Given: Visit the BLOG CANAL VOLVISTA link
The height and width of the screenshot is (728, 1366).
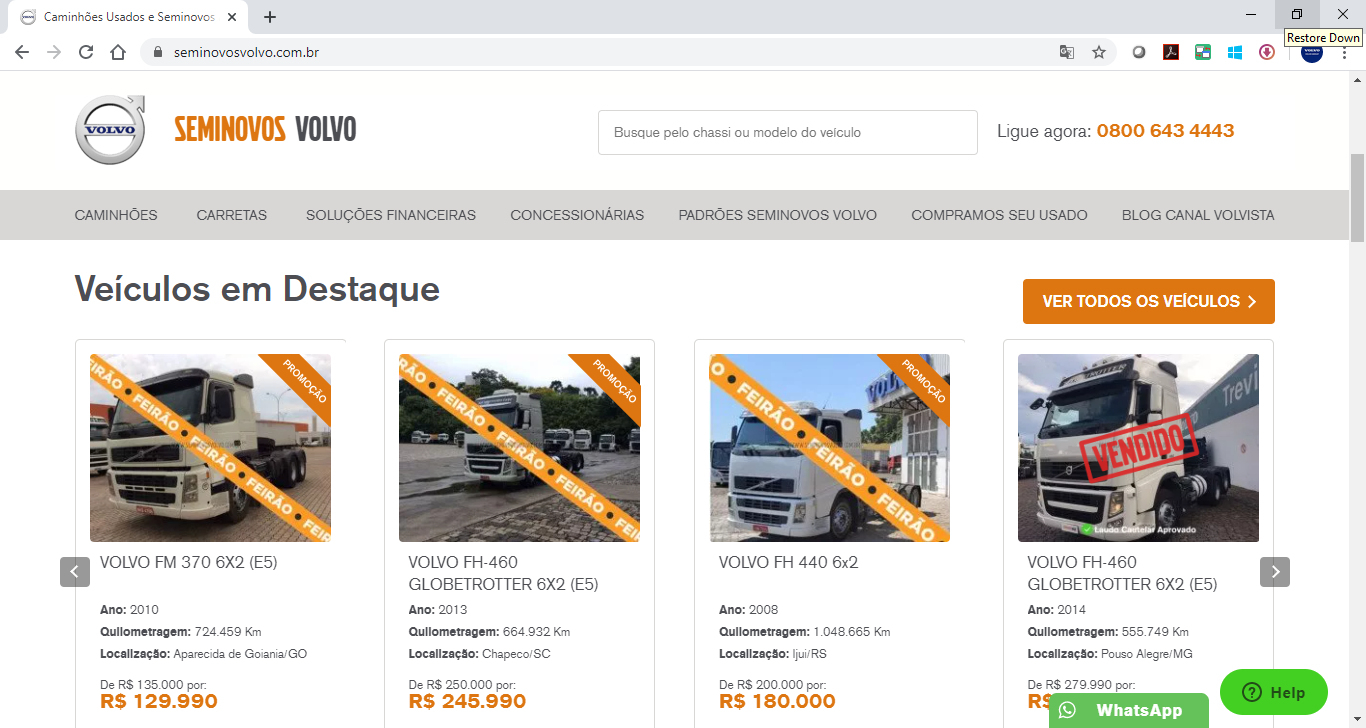Looking at the screenshot, I should point(1198,215).
